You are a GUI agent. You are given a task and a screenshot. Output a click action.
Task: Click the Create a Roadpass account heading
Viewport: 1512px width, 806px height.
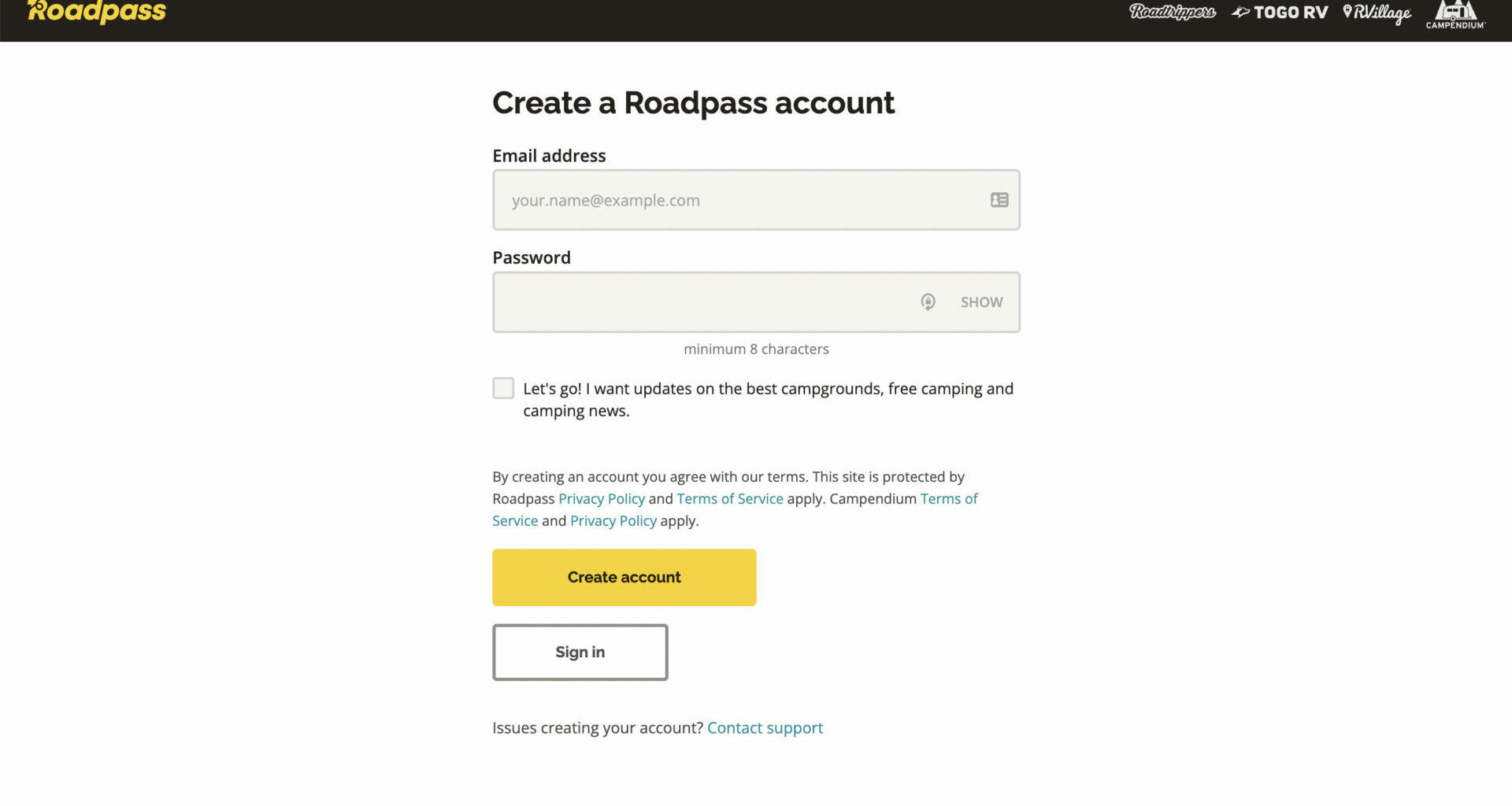click(693, 103)
